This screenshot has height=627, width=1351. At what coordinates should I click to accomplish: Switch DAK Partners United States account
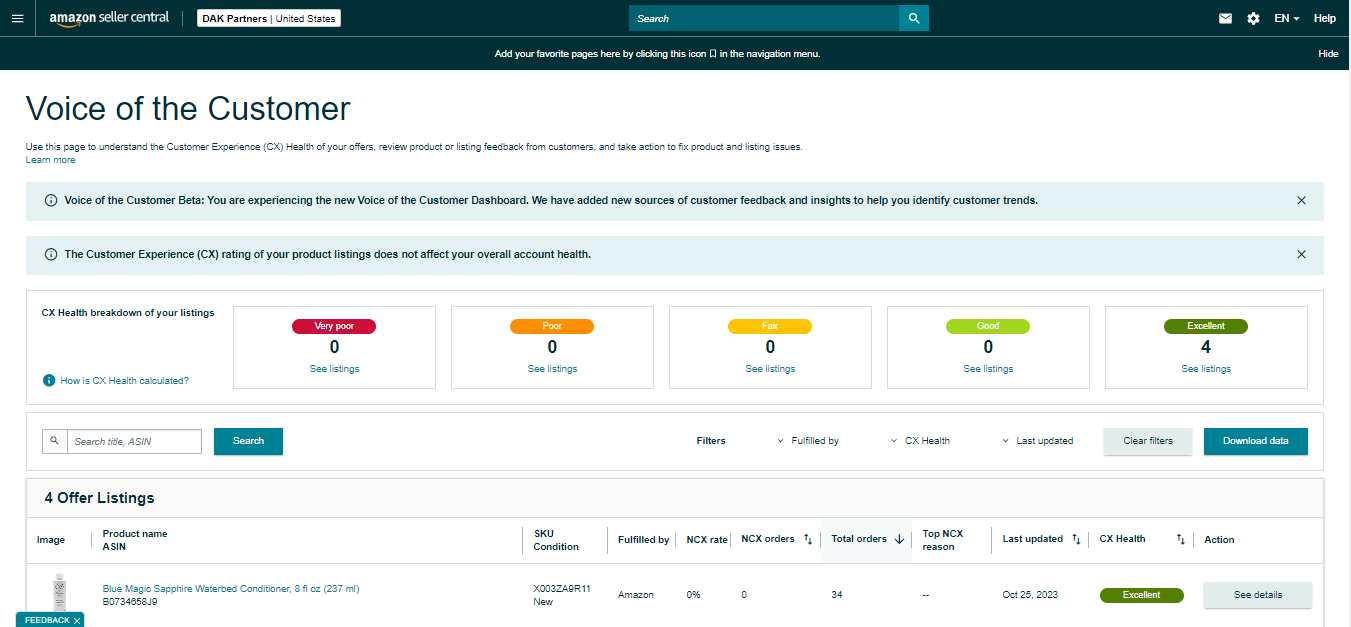pos(269,18)
